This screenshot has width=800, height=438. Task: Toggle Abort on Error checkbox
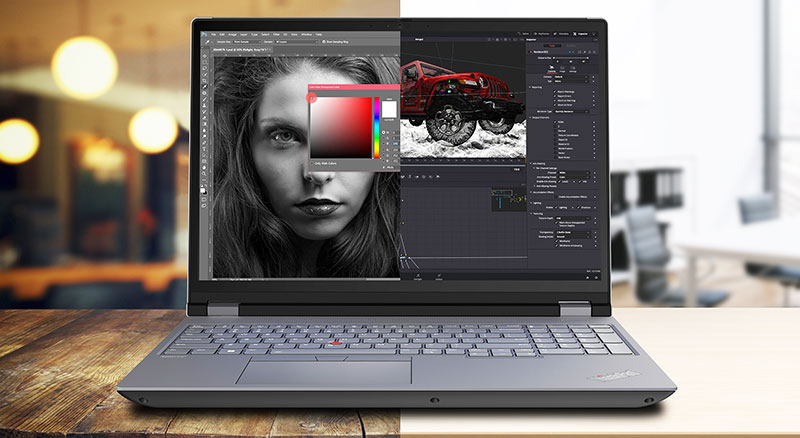tap(555, 105)
